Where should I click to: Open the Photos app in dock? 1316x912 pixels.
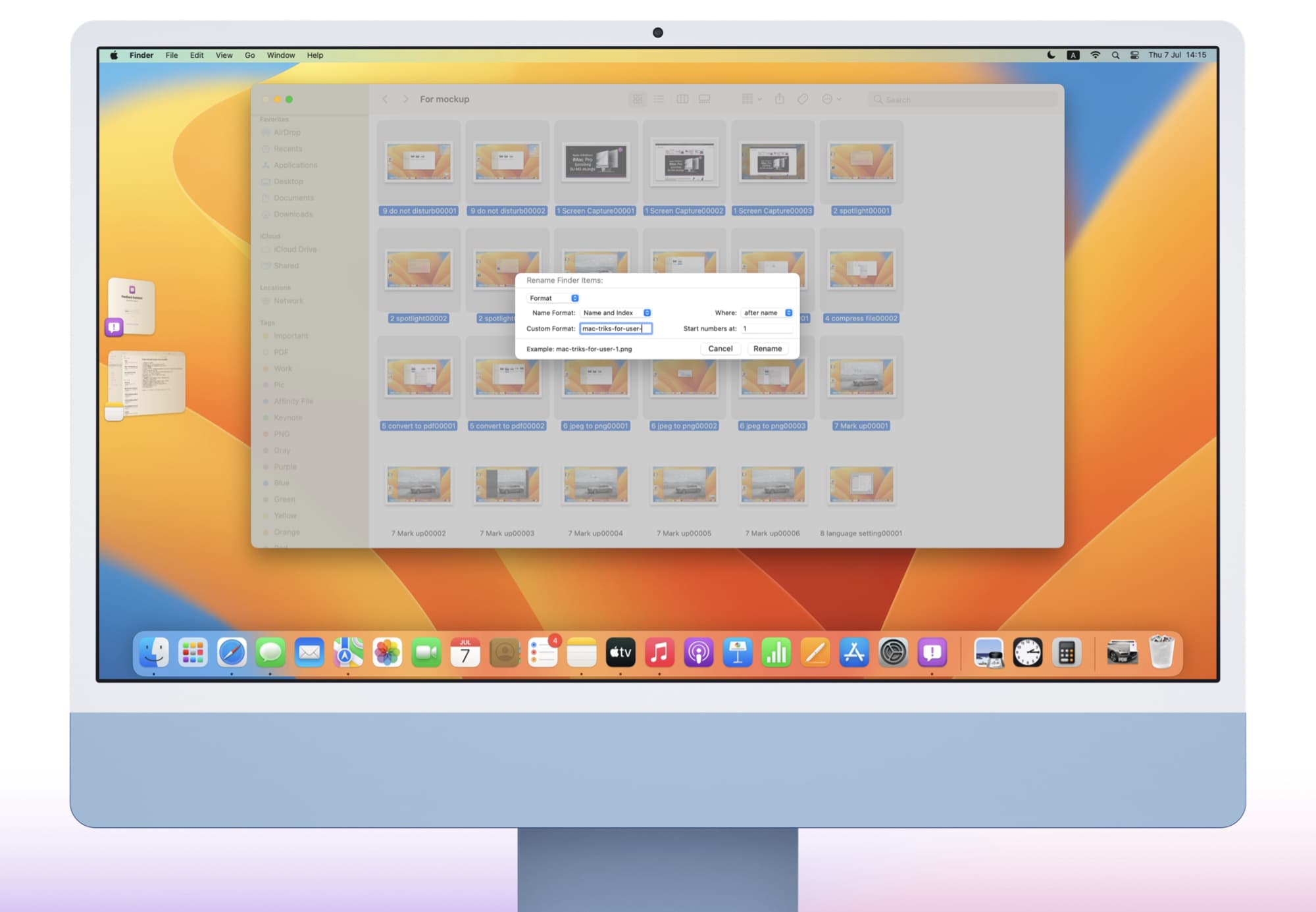point(387,653)
